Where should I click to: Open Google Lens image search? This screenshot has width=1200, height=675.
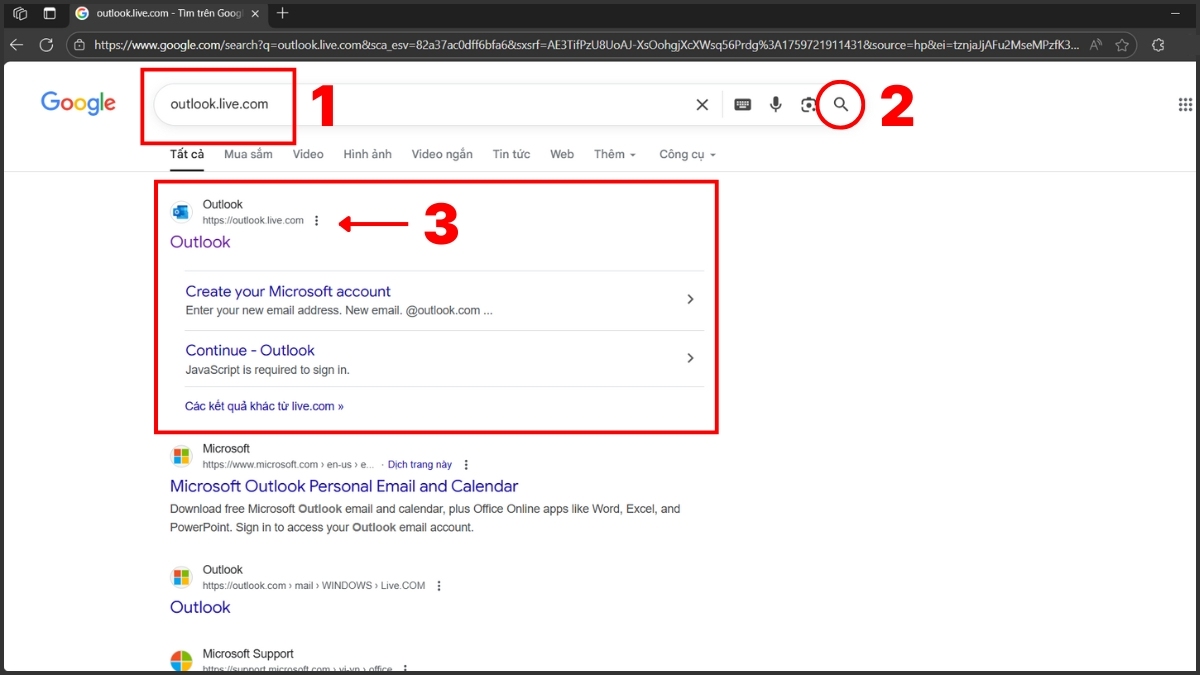(x=808, y=104)
